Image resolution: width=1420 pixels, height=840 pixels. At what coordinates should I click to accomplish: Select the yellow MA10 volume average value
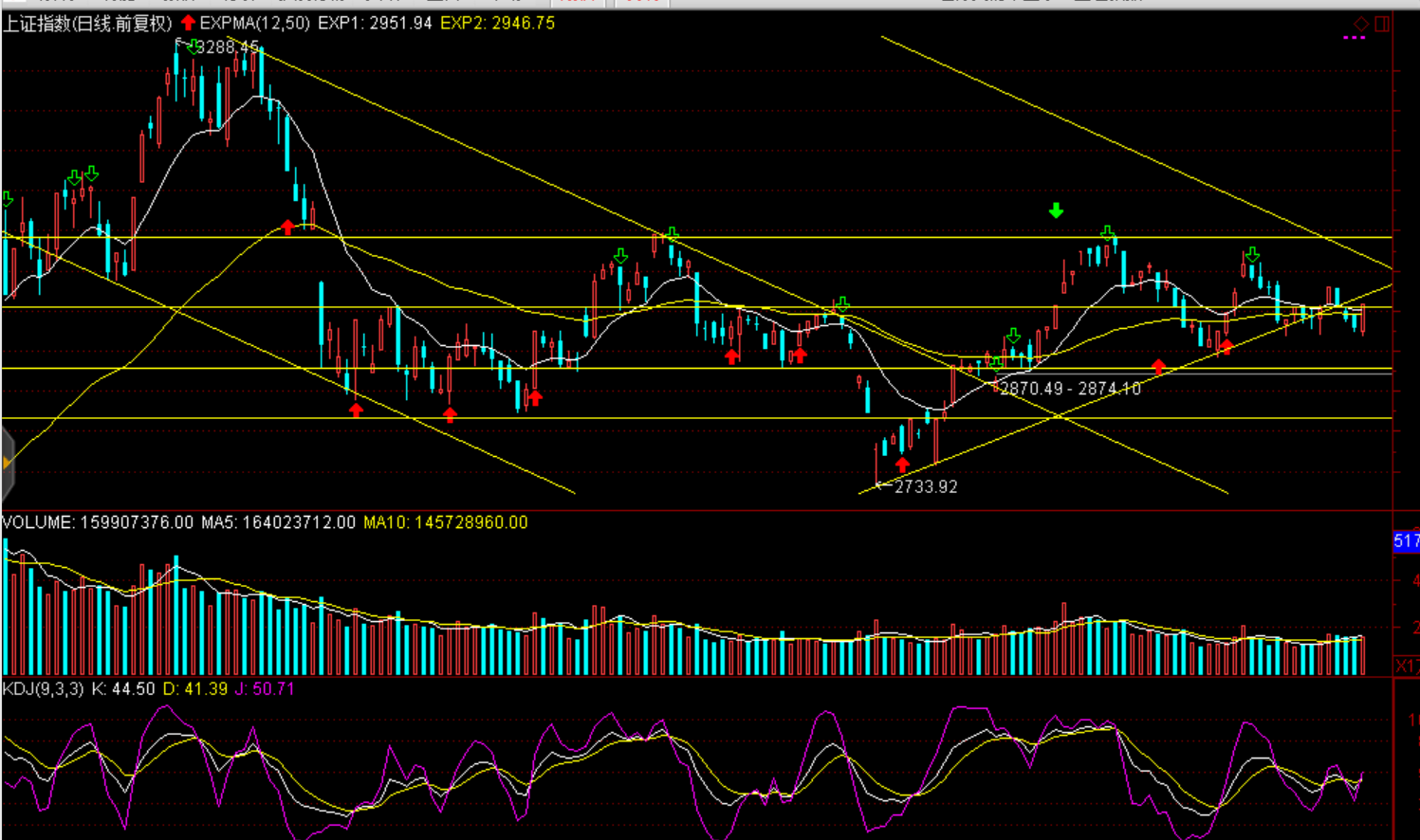[x=445, y=522]
